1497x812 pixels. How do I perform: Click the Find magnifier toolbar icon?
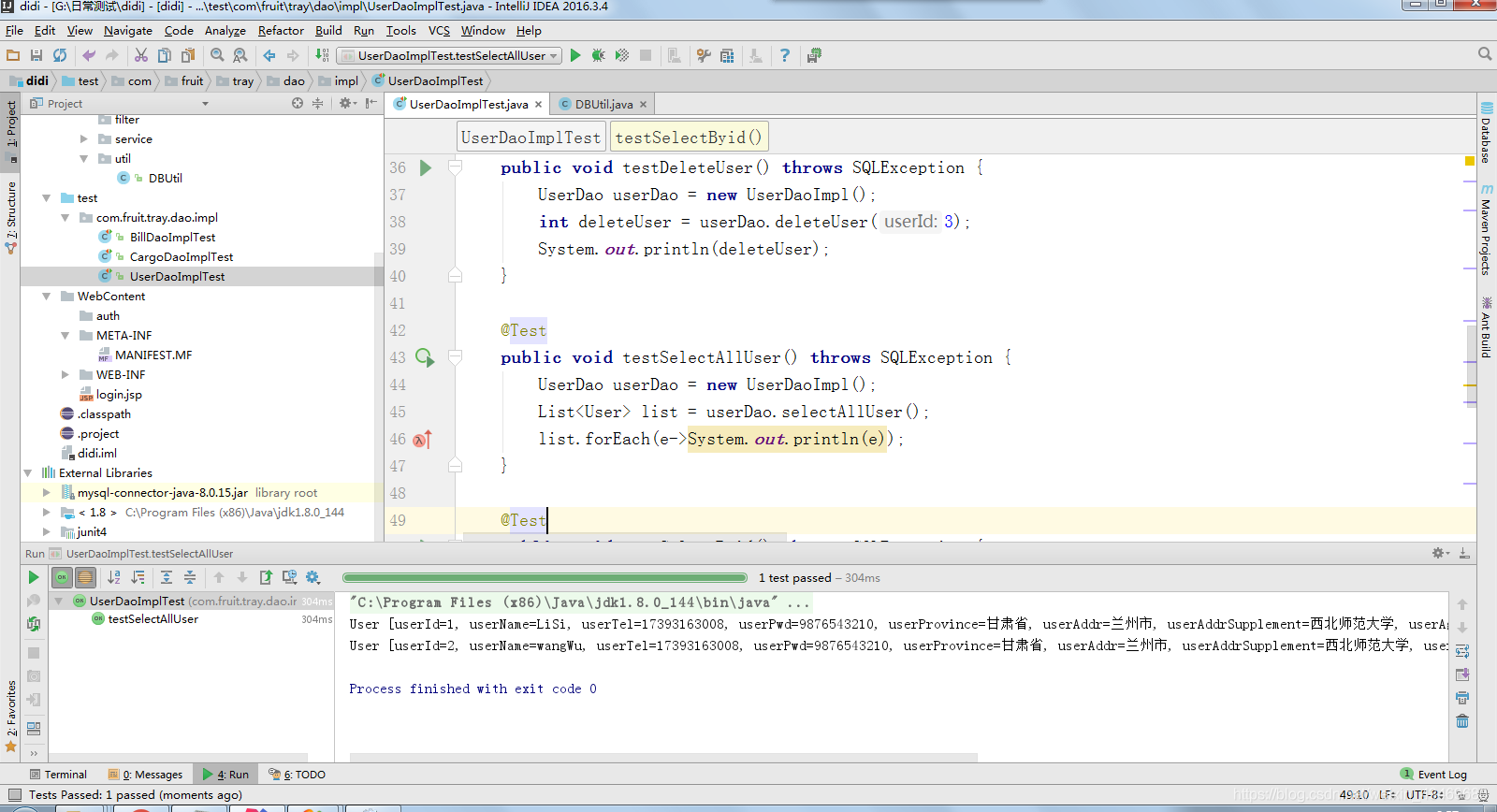pos(217,55)
